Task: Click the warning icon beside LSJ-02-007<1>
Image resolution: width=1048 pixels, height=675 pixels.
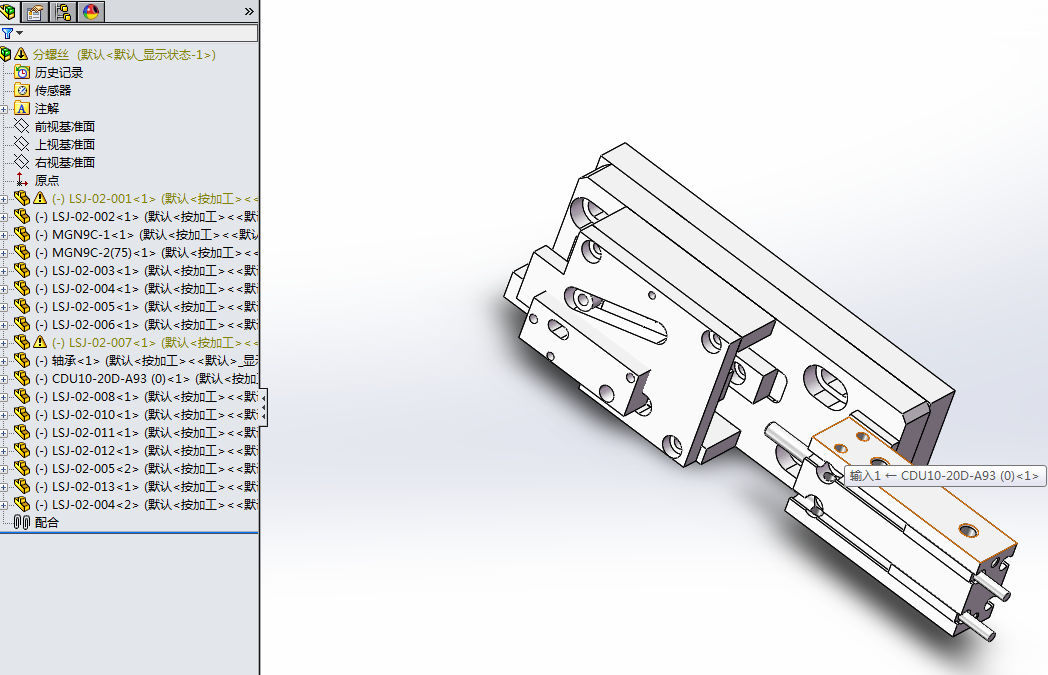Action: click(40, 342)
